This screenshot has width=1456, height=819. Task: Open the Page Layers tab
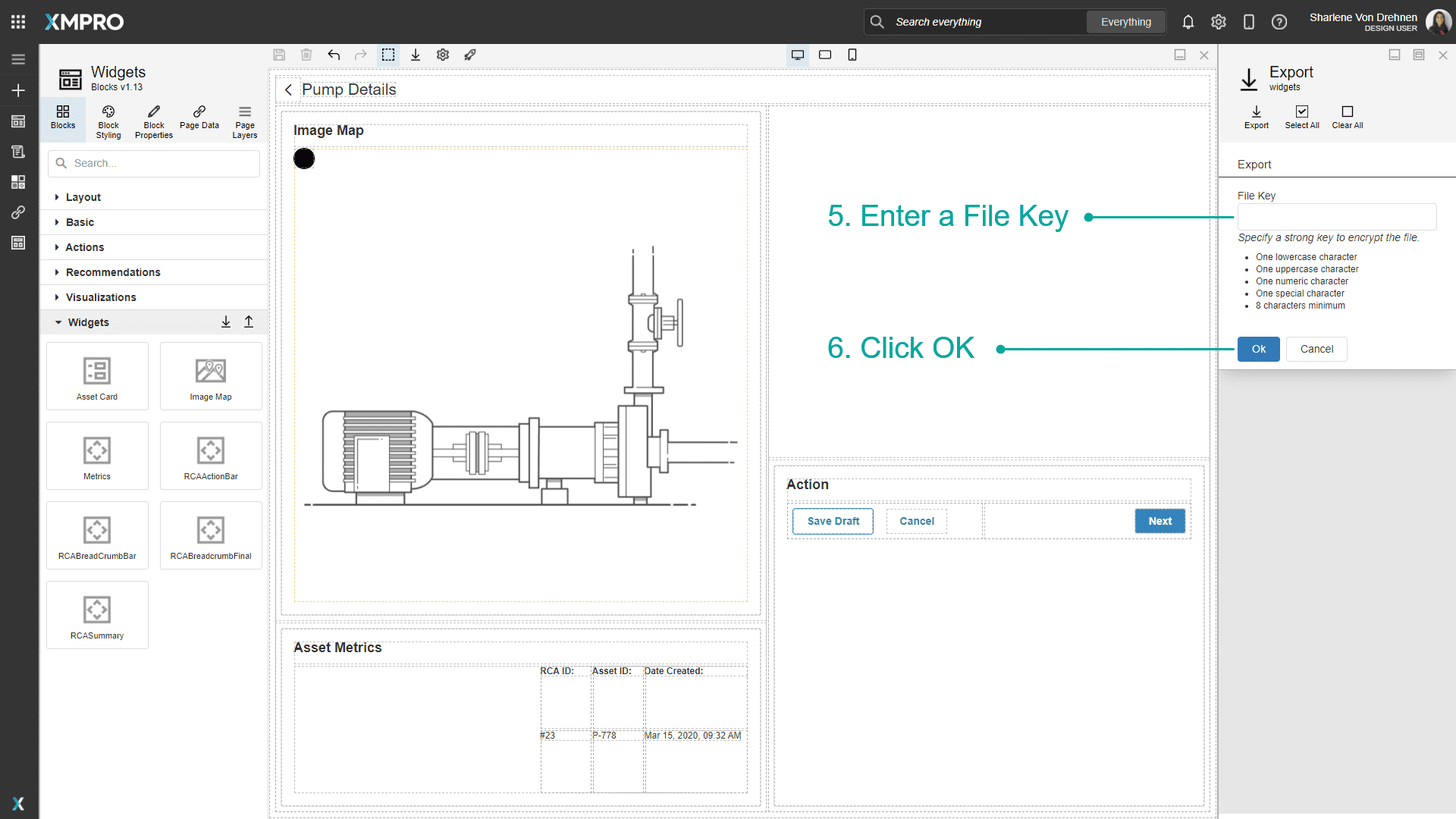[244, 121]
